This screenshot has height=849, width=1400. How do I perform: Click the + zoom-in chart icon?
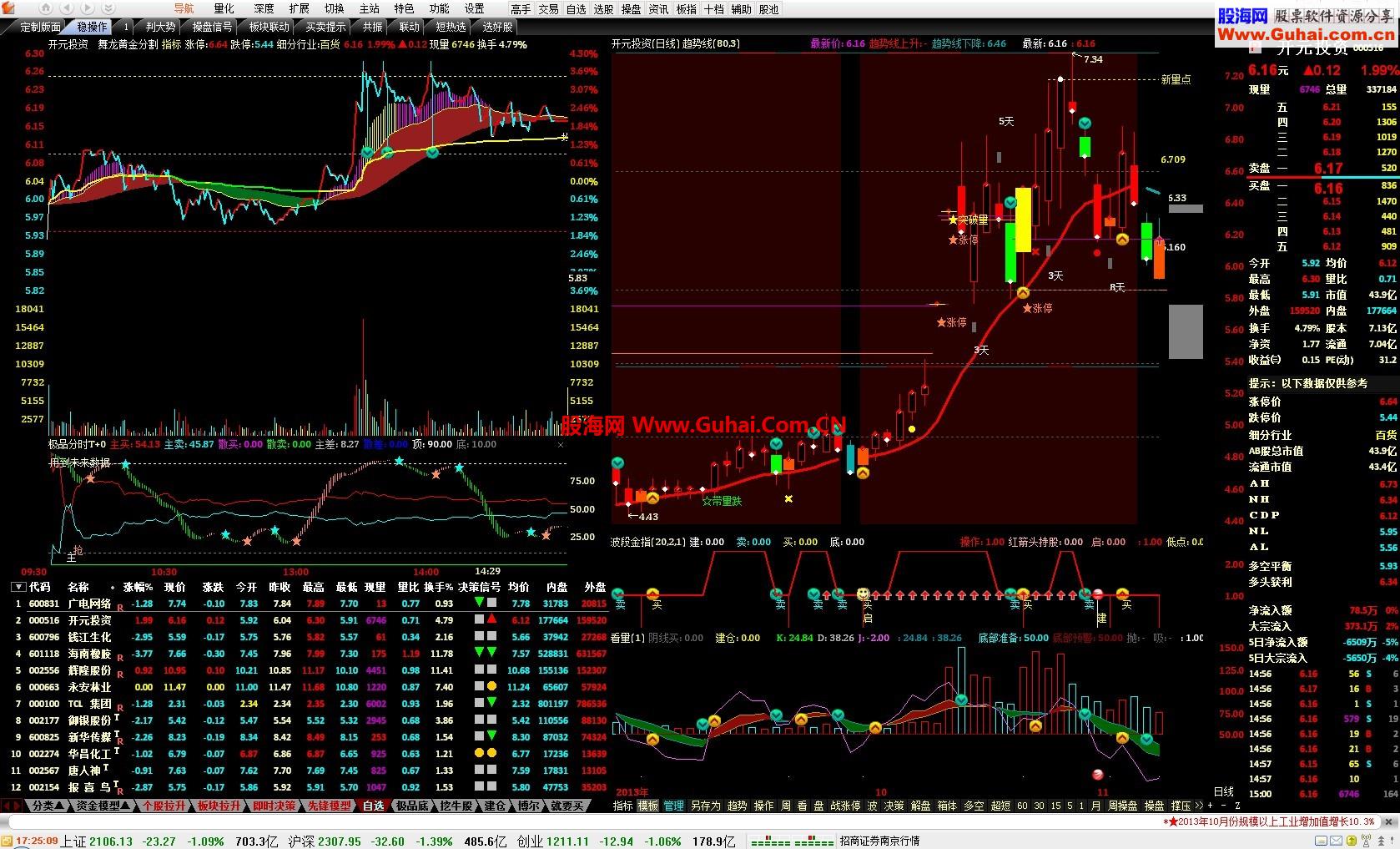pyautogui.click(x=1210, y=806)
